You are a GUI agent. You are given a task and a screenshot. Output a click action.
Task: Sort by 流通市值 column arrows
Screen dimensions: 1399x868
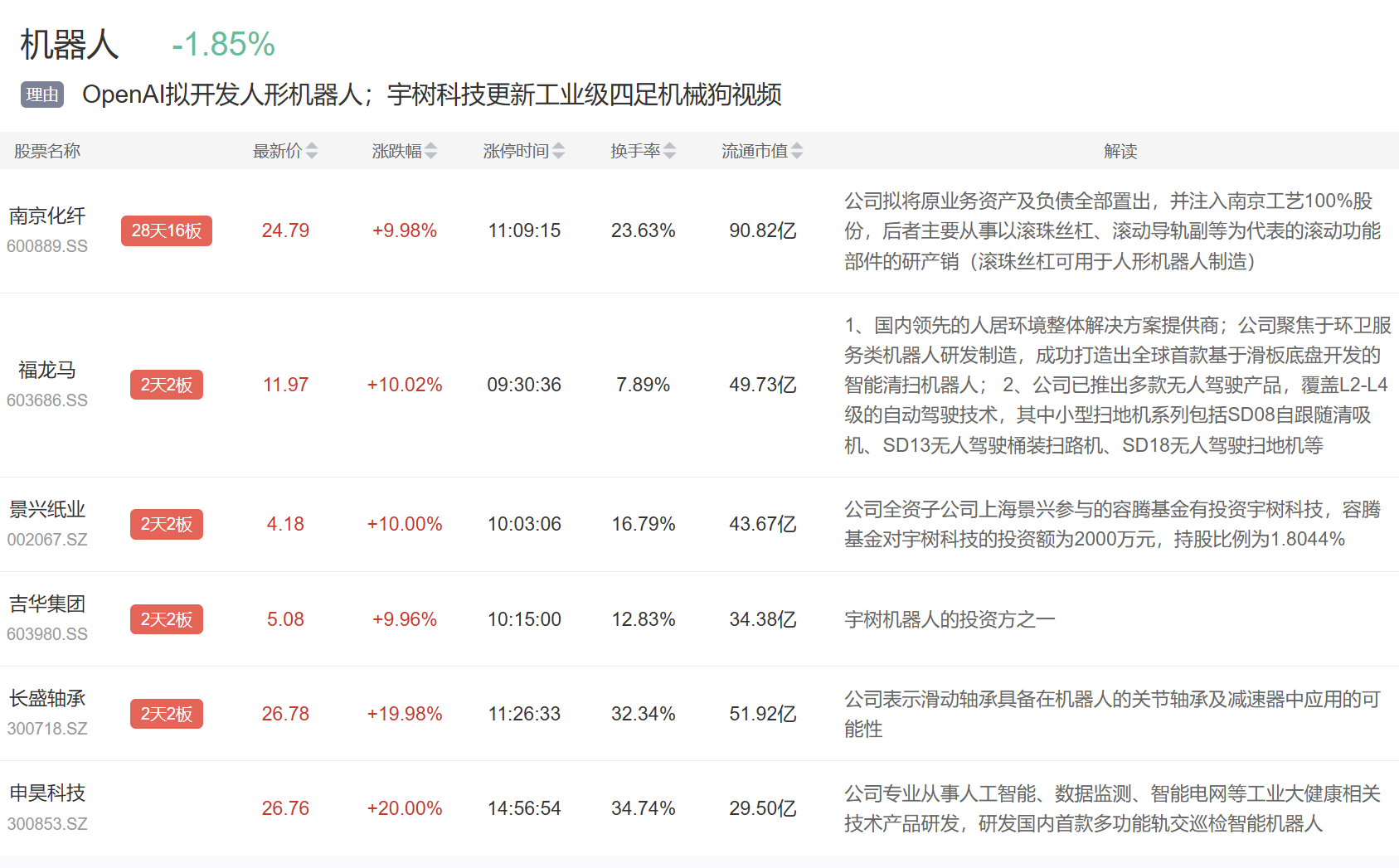[x=796, y=151]
